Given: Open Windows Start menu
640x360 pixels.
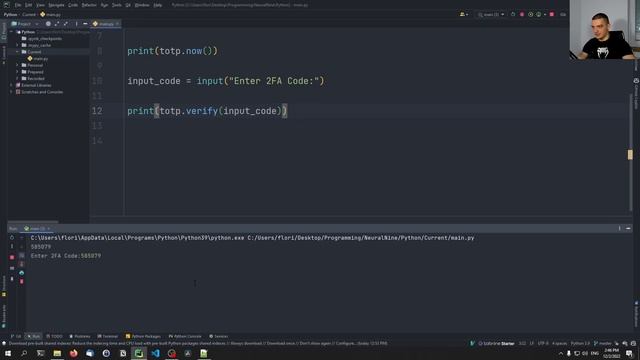Looking at the screenshot, I should tap(8, 353).
